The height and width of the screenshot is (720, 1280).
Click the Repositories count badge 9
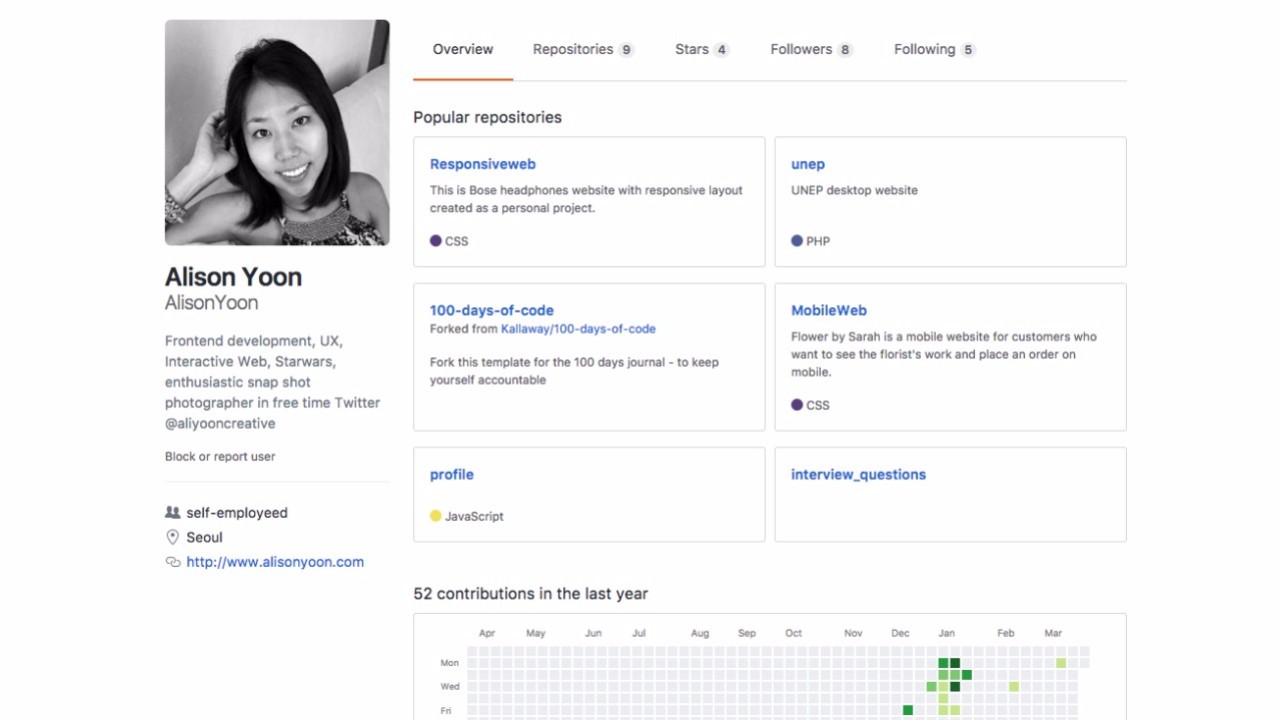pyautogui.click(x=626, y=50)
